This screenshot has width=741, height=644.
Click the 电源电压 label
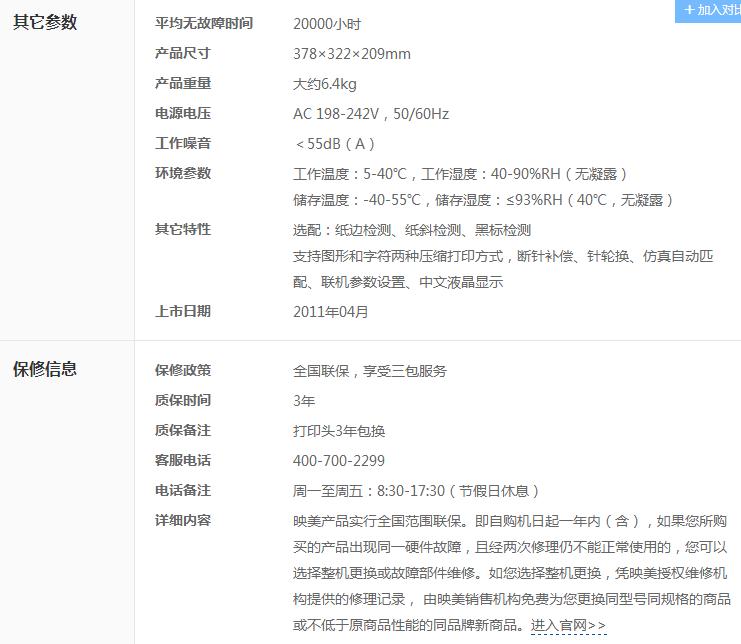pyautogui.click(x=183, y=113)
